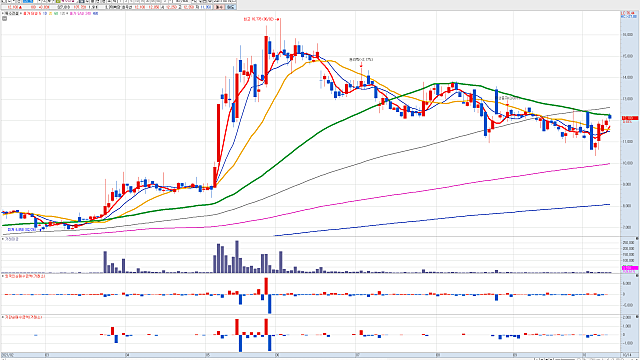
Task: Expand the price chart legend arrow
Action: coord(3,13)
